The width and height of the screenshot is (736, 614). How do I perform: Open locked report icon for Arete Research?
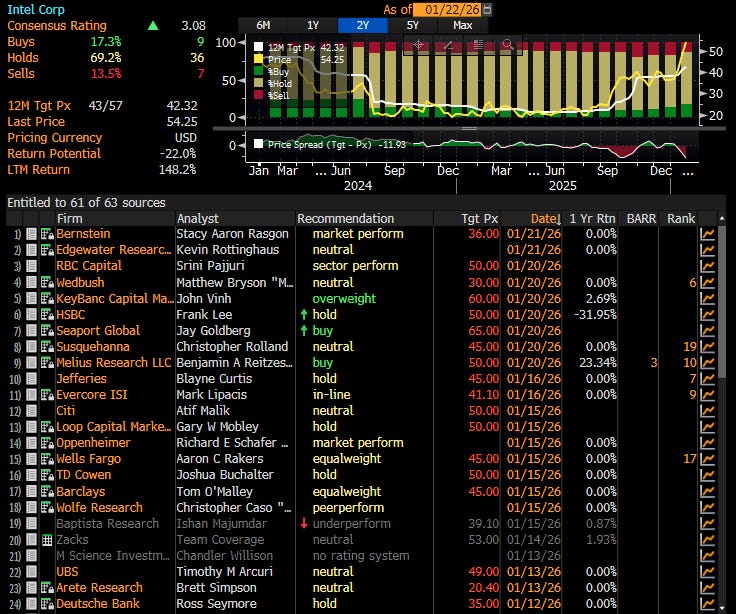pos(47,588)
